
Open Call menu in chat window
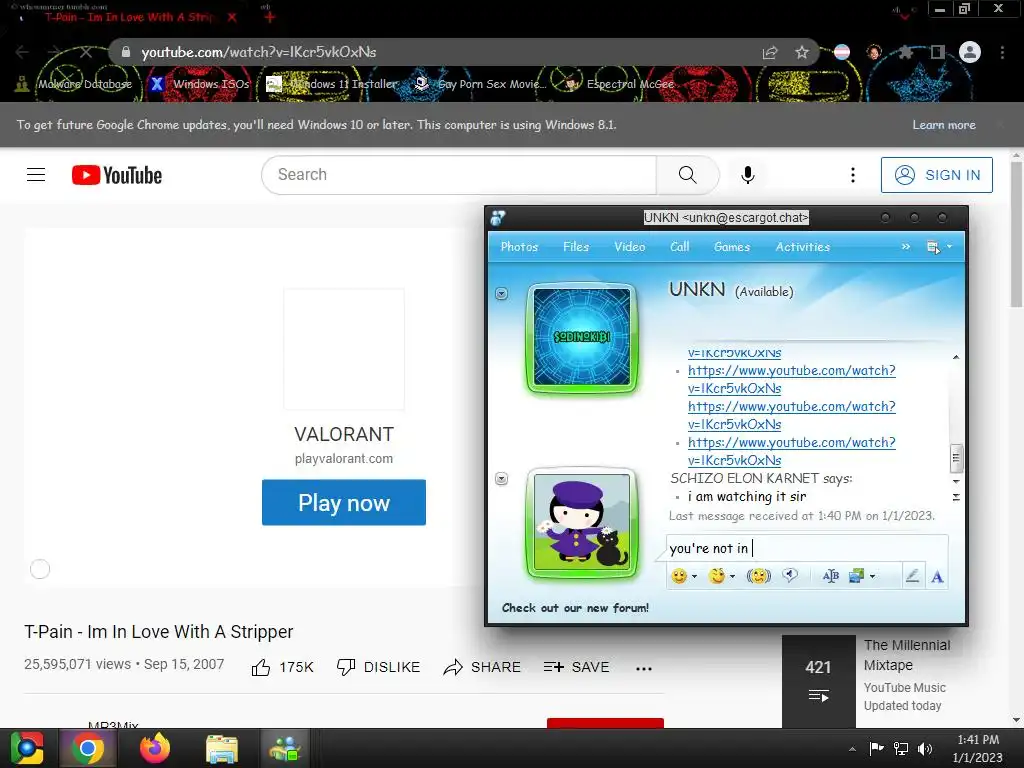680,247
